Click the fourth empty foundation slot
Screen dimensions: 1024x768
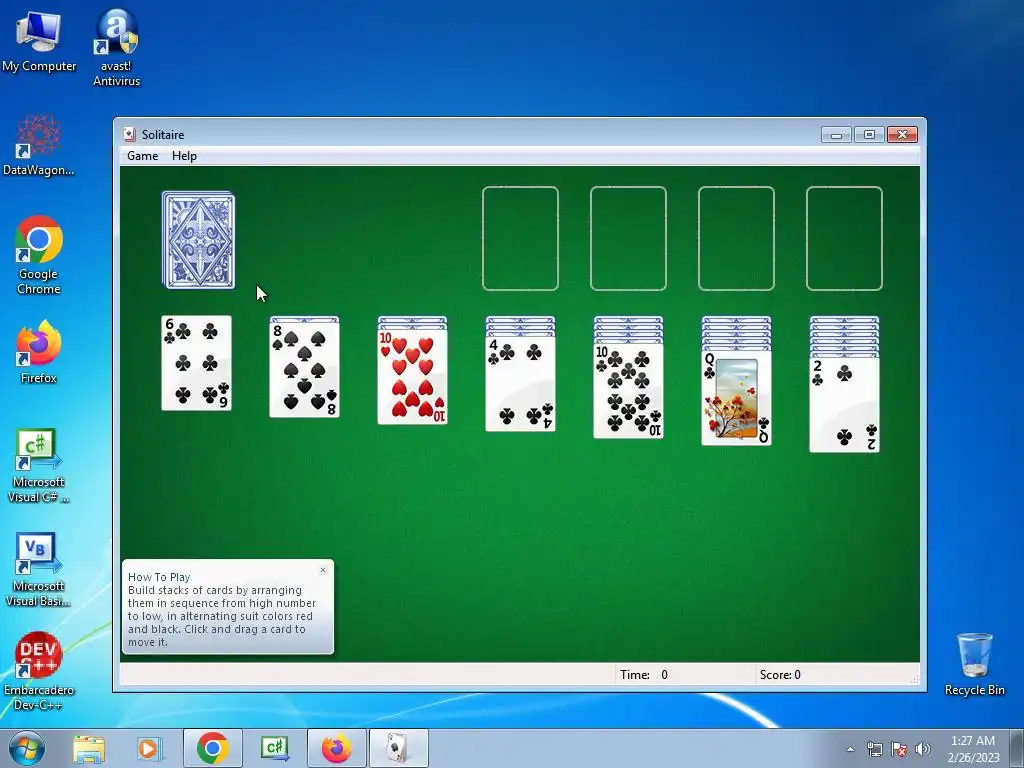point(844,238)
